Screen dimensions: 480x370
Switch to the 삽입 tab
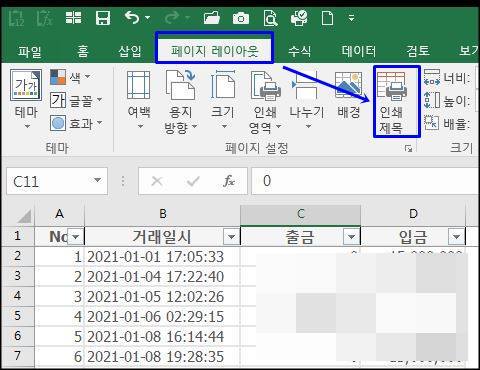coord(130,51)
